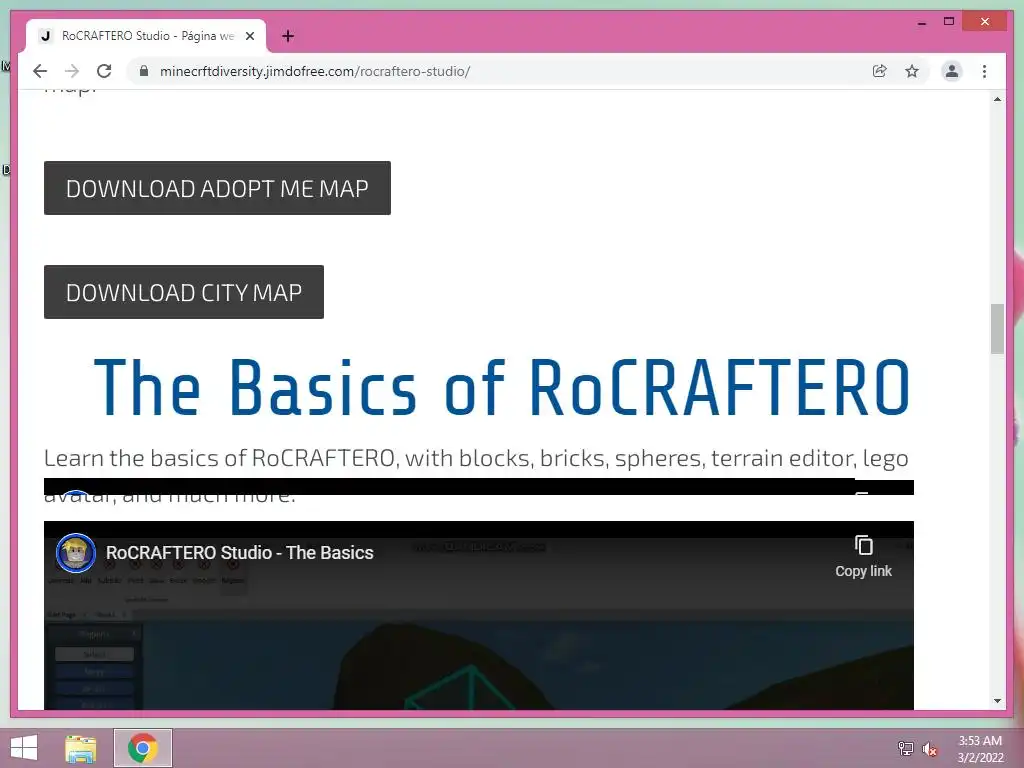
Task: Open the taskbar clock and date
Action: [980, 749]
